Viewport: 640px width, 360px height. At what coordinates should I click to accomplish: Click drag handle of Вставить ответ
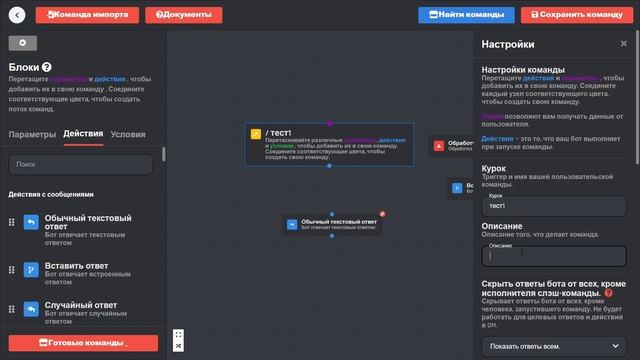12,270
